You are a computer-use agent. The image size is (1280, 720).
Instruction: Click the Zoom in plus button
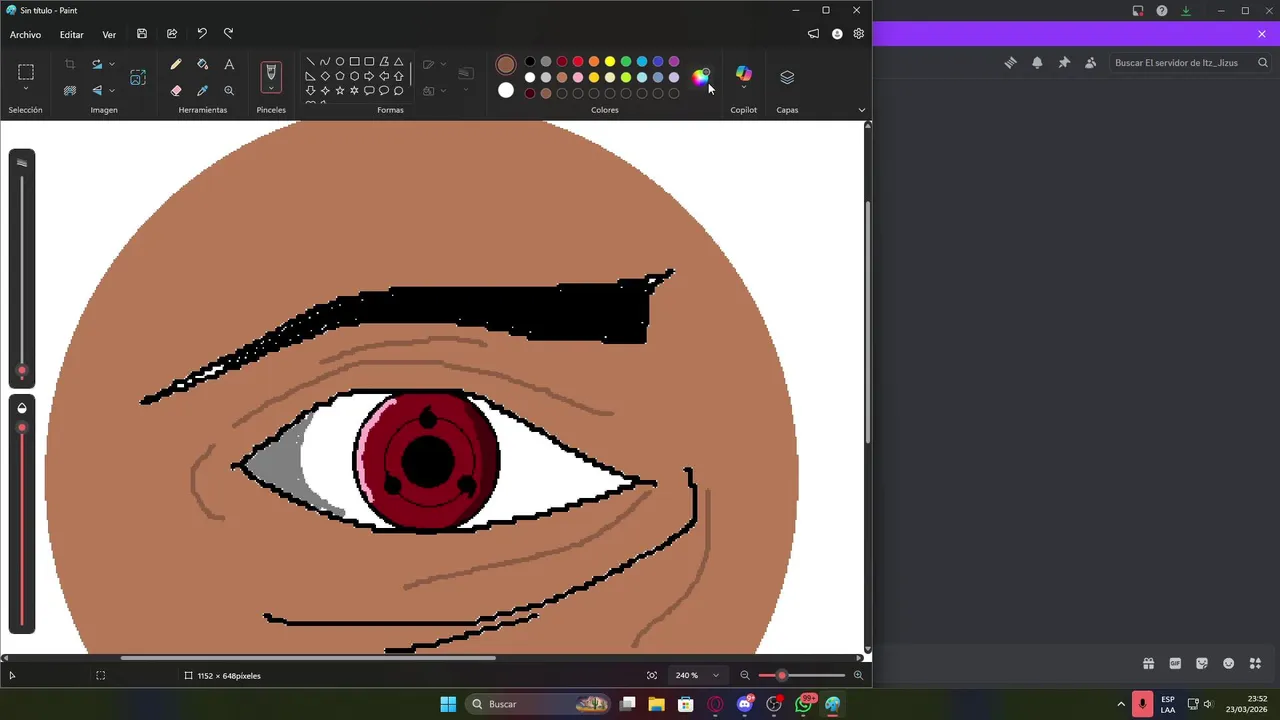(x=858, y=675)
